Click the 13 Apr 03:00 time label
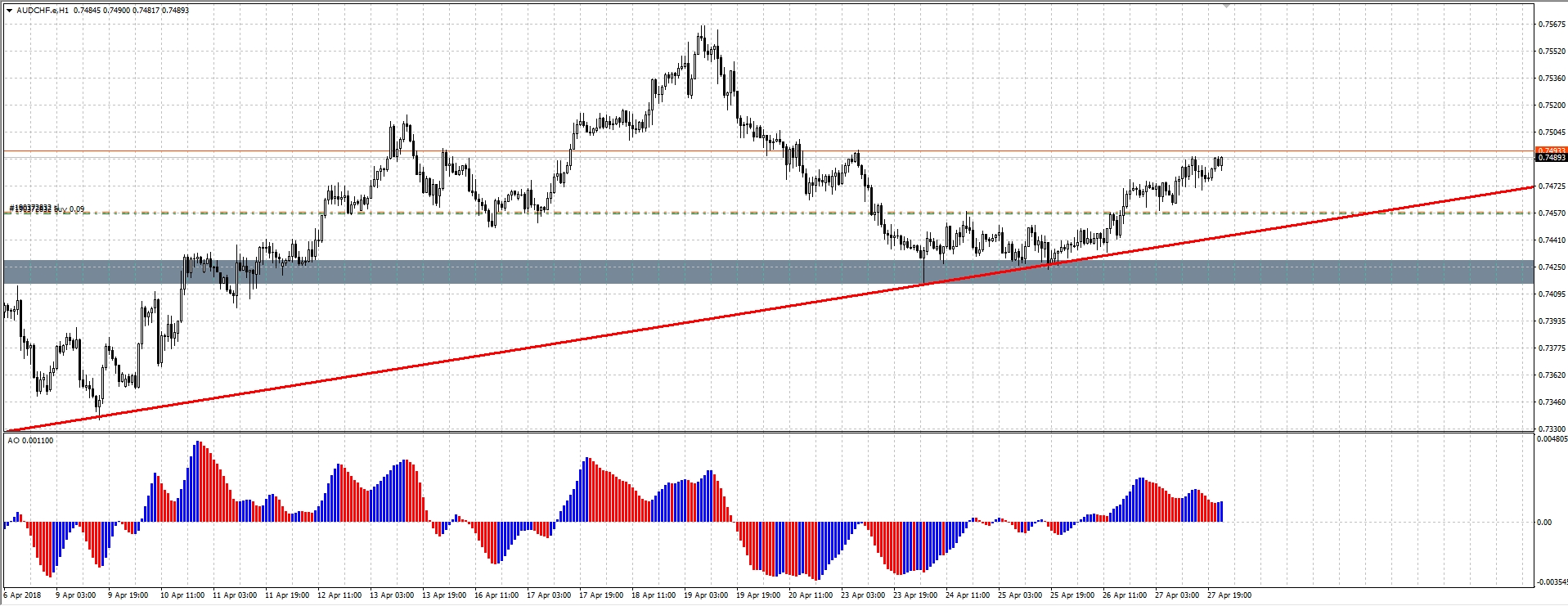 tap(391, 595)
